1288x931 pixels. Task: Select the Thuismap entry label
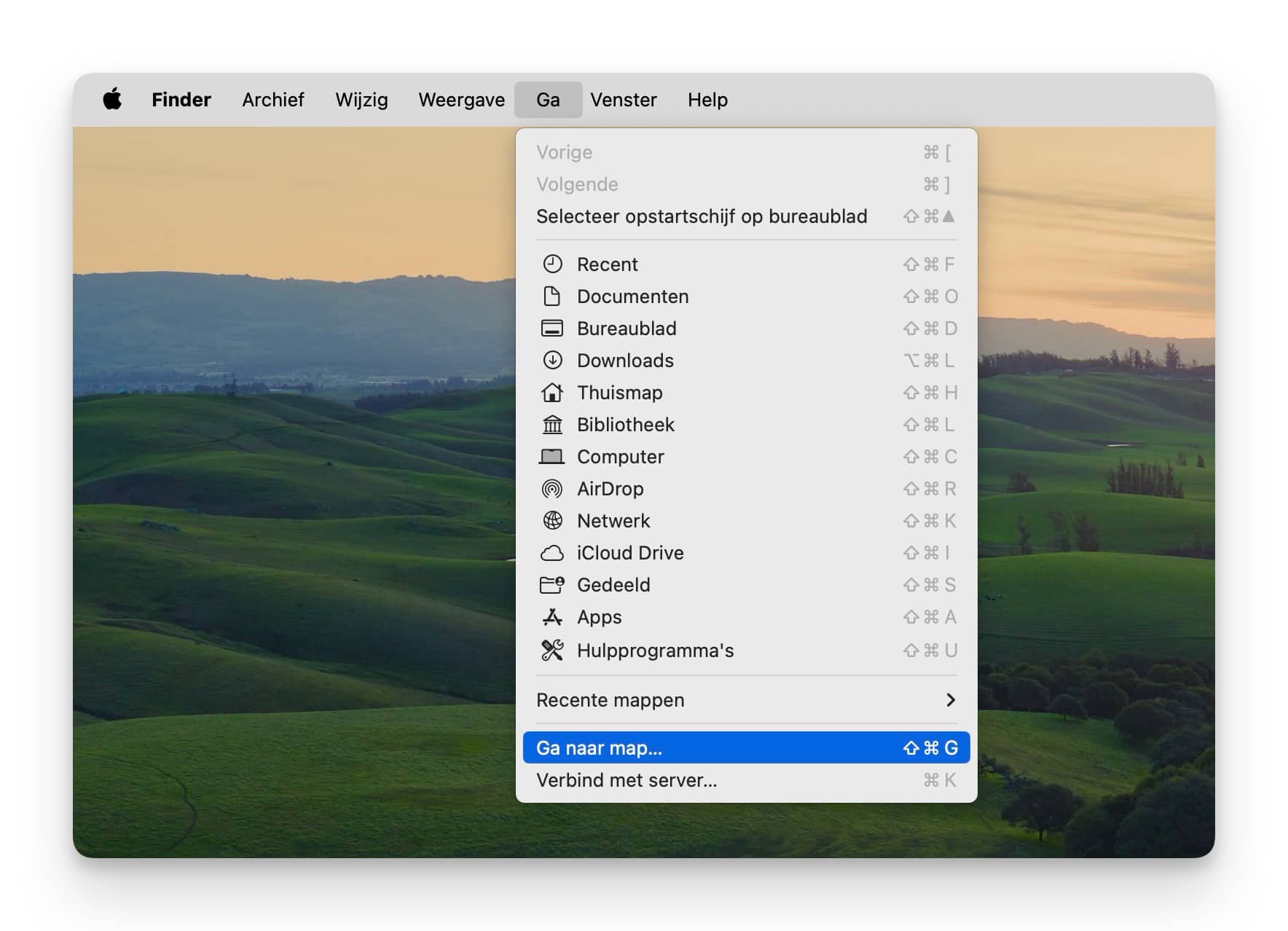coord(619,392)
